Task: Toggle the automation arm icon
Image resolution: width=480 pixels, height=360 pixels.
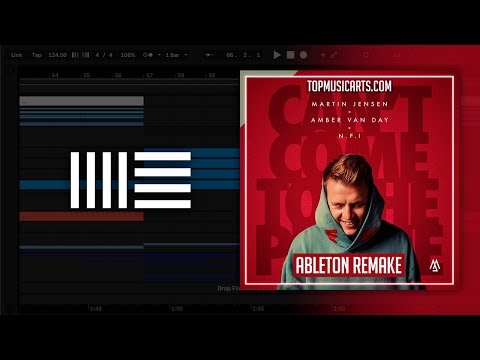Action: [x=334, y=55]
